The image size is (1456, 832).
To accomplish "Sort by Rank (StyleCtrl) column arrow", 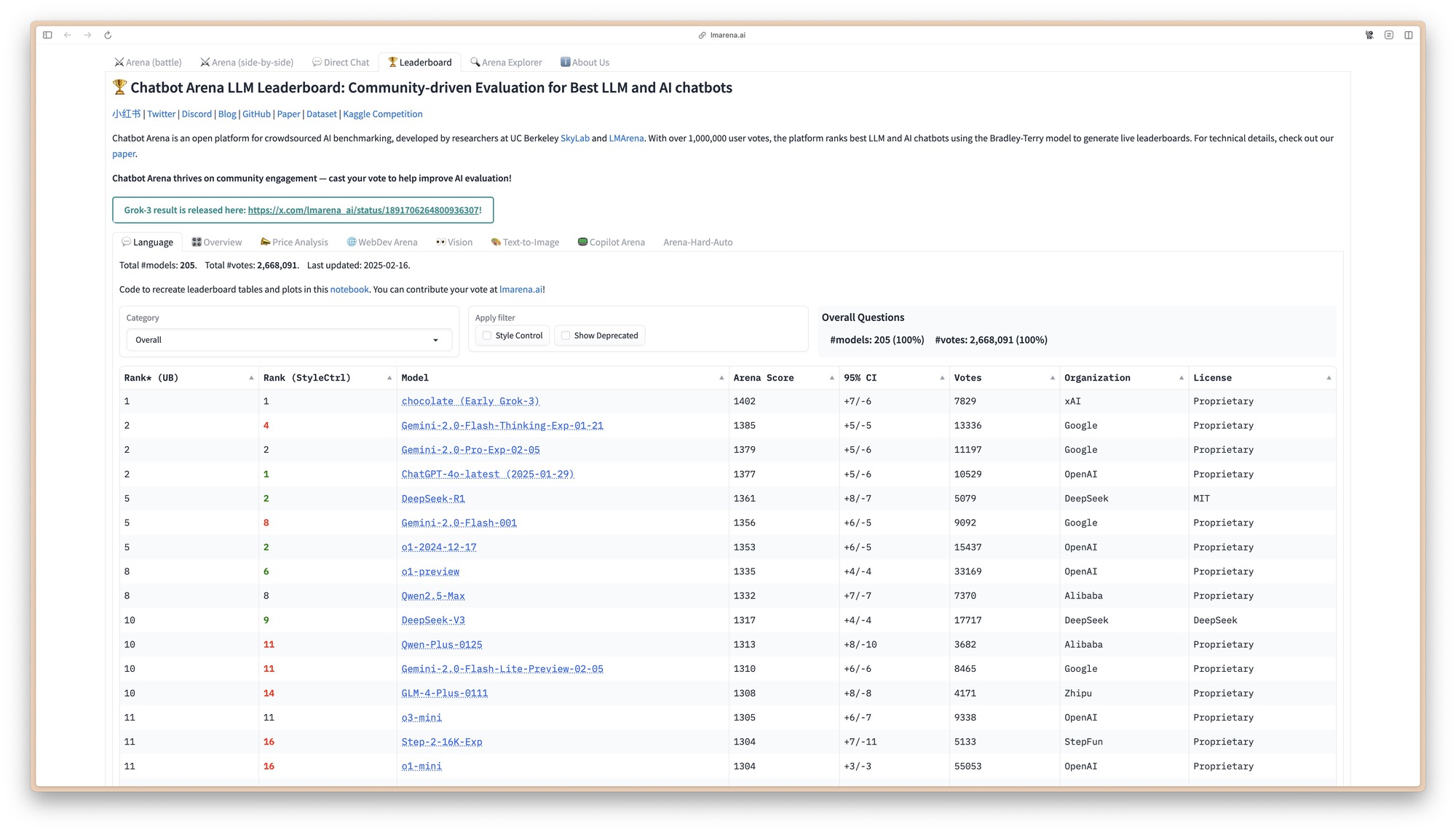I will point(389,378).
